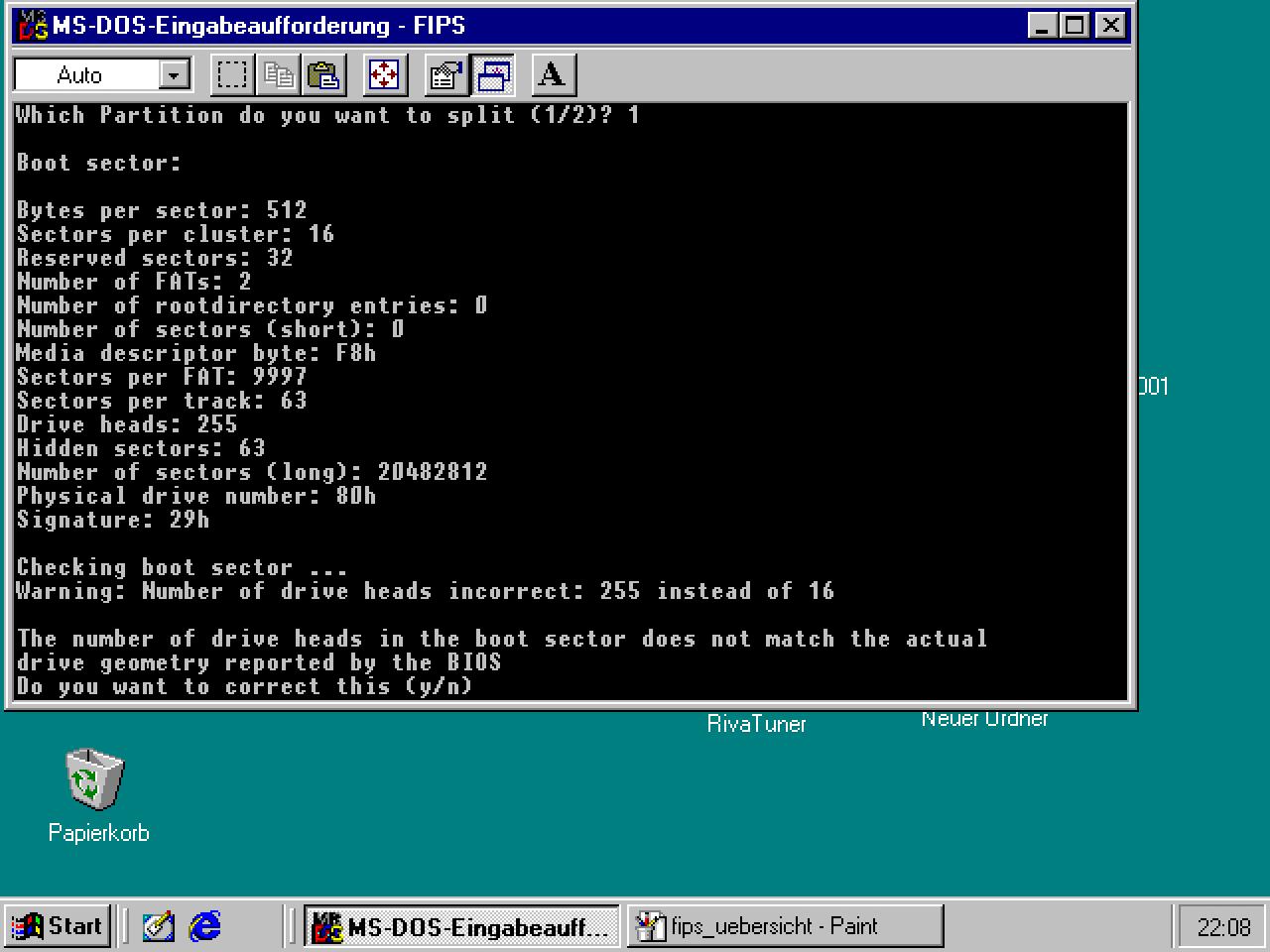Switch to fips_uebersicht - Paint taskbar button
The height and width of the screenshot is (952, 1270).
[785, 926]
